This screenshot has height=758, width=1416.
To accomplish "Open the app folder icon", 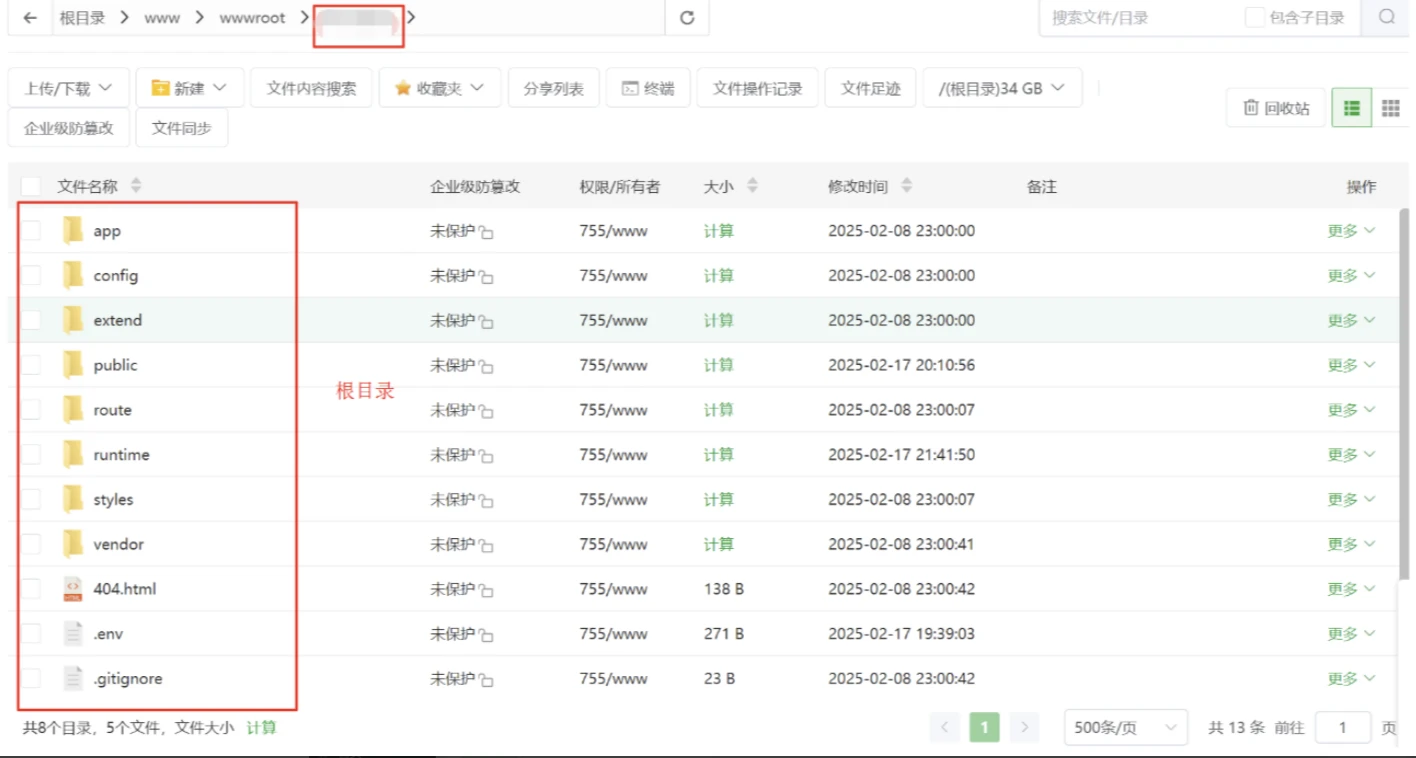I will point(73,230).
